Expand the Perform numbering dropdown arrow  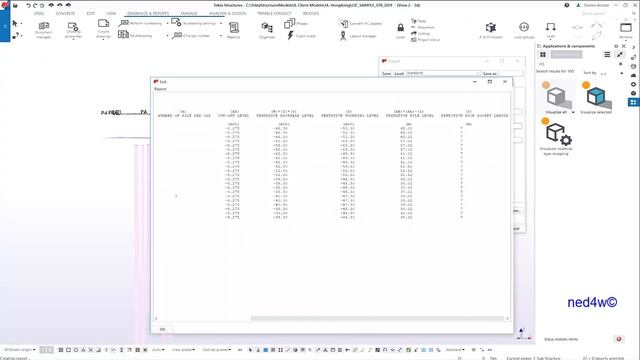tap(167, 24)
